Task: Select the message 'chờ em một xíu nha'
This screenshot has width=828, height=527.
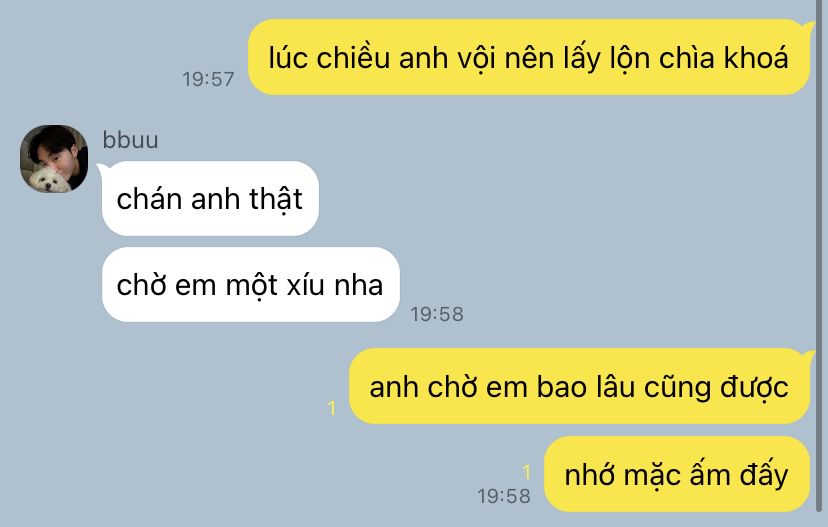Action: click(250, 285)
